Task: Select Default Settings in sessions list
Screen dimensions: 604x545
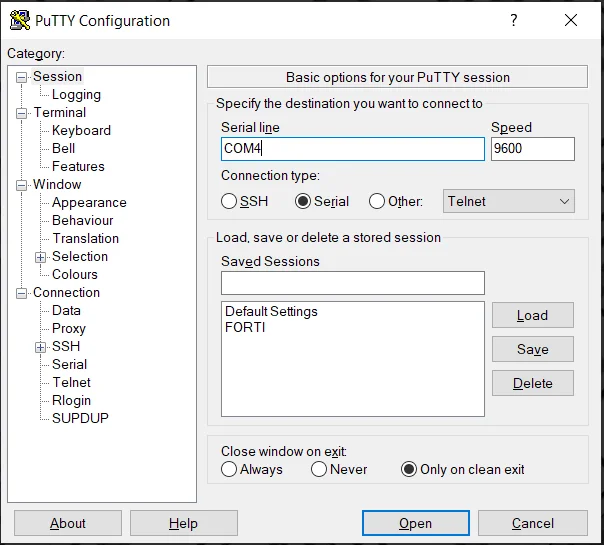Action: (x=271, y=311)
